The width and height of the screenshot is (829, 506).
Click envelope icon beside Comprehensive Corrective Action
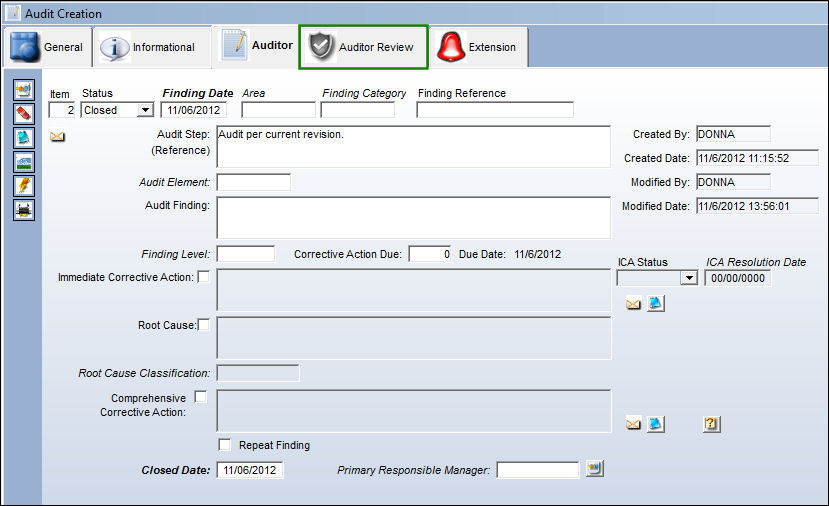tap(633, 424)
